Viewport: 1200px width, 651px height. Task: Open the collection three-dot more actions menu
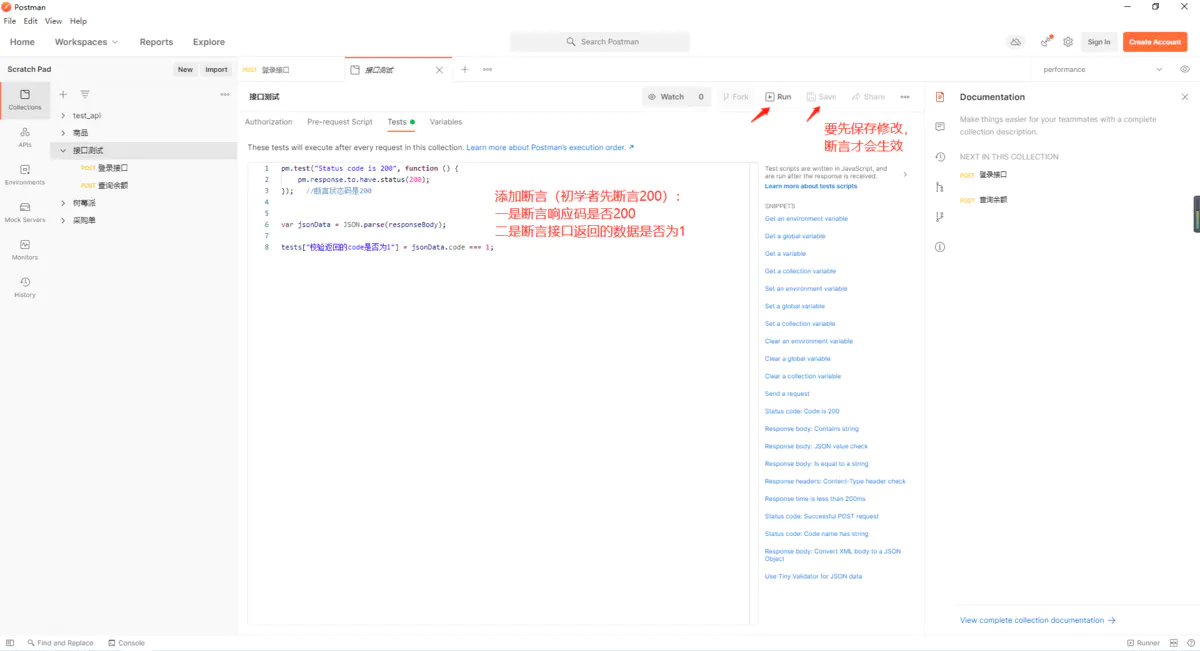(905, 97)
